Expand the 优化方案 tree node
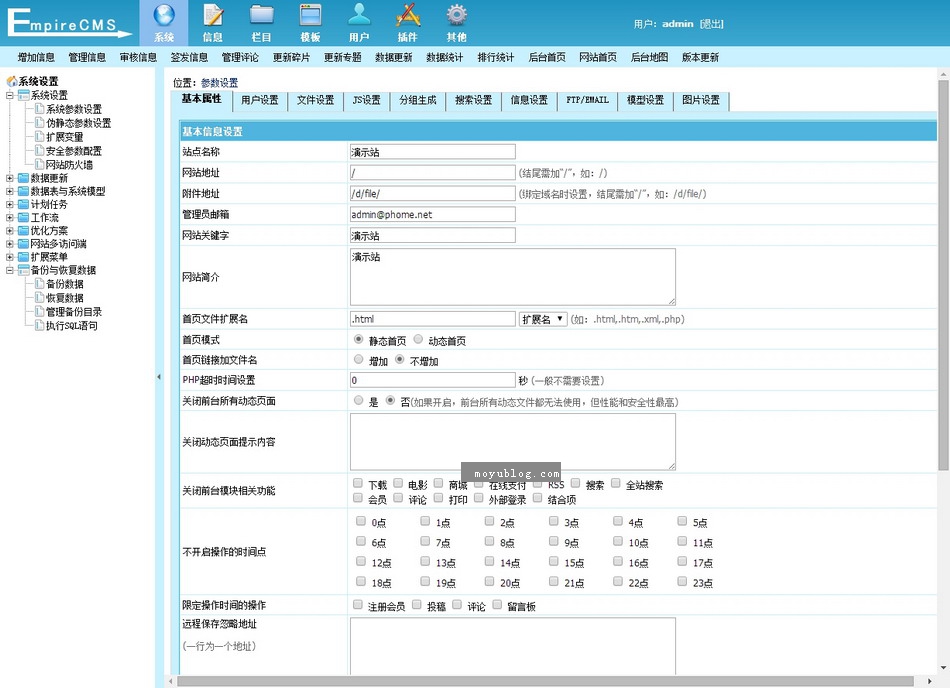950x688 pixels. click(x=10, y=231)
